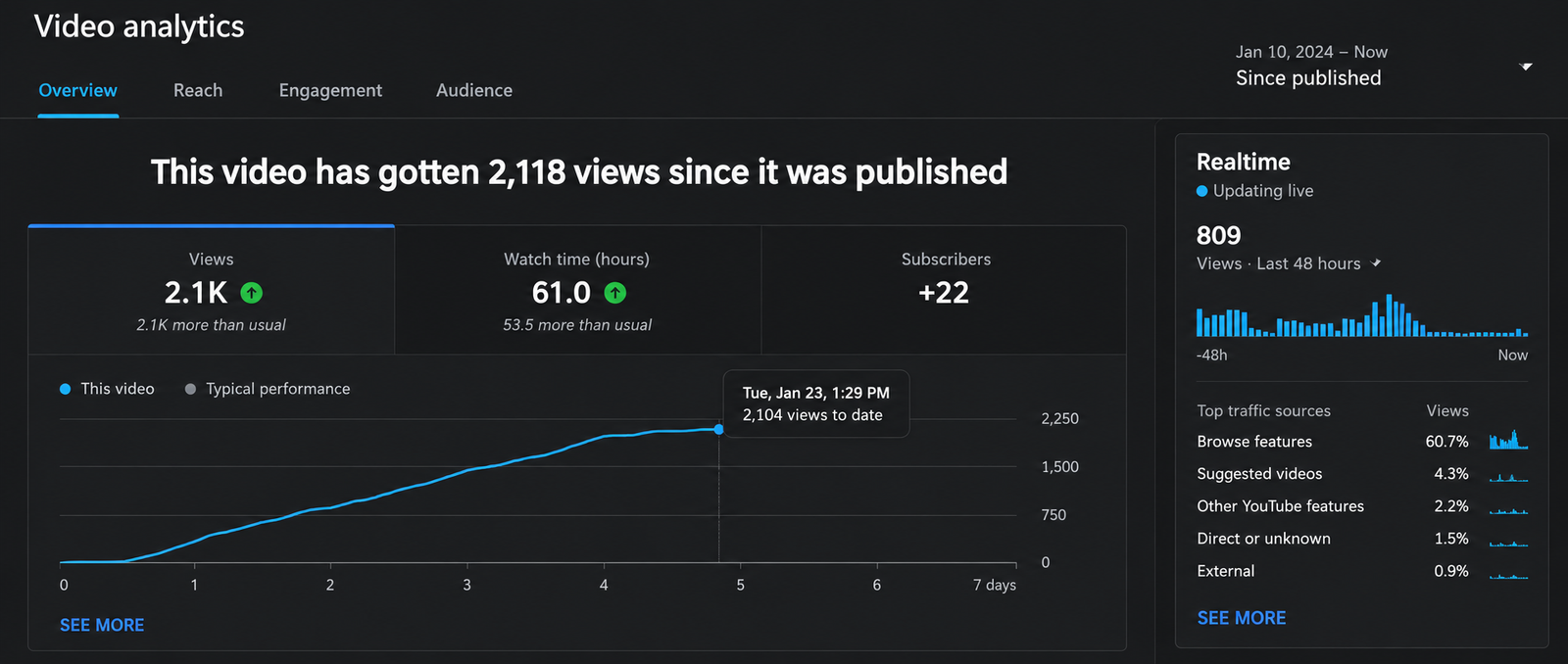Open the Engagement tab

330,90
